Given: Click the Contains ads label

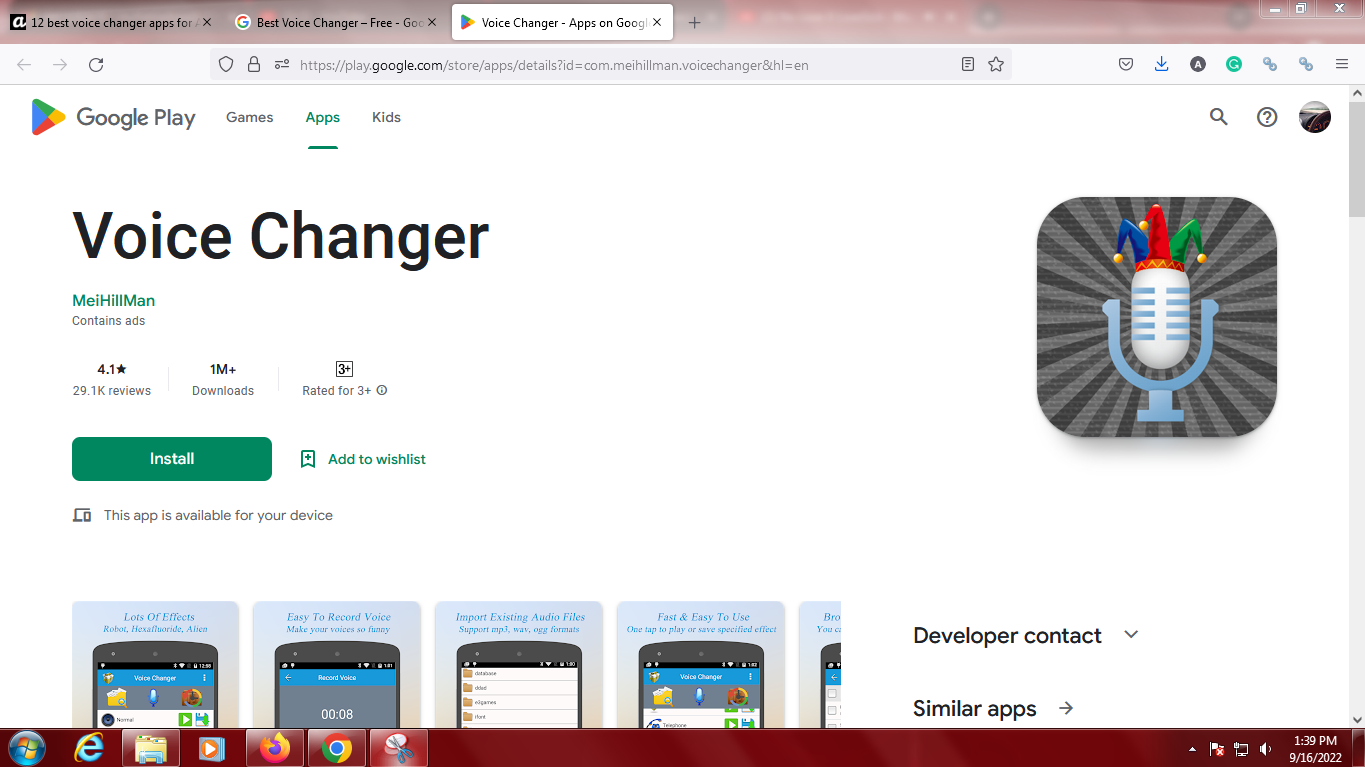Looking at the screenshot, I should (109, 321).
